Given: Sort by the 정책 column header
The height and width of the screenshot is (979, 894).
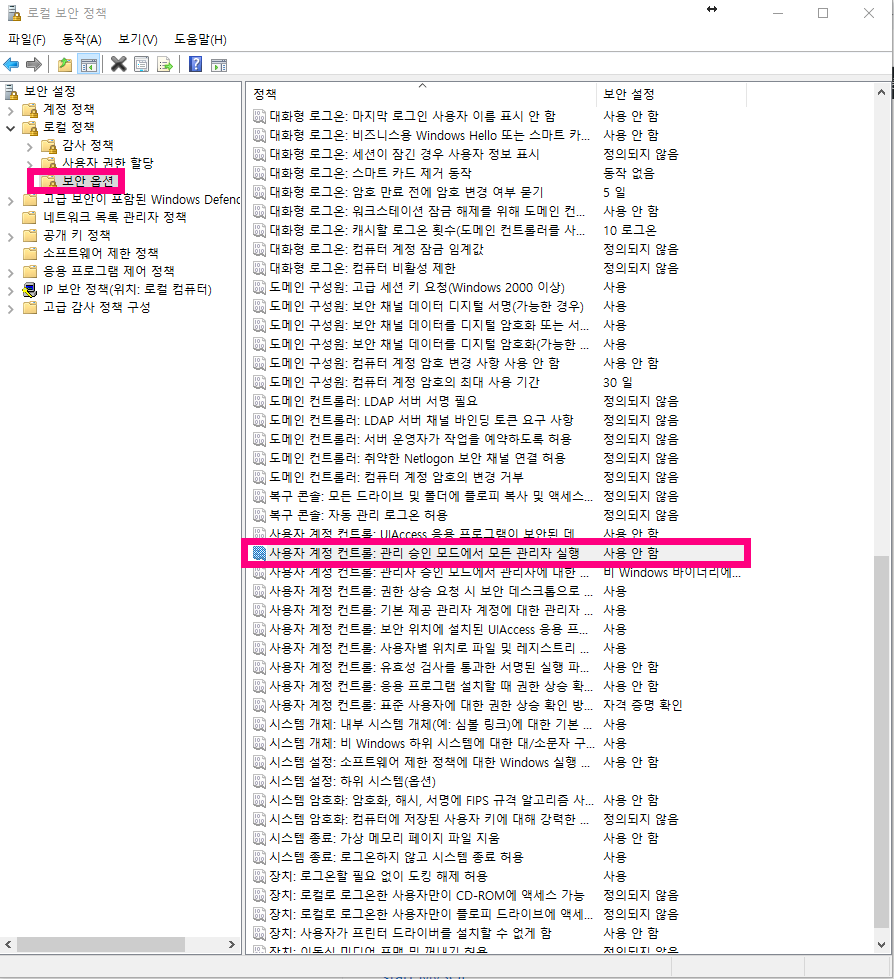Looking at the screenshot, I should pyautogui.click(x=421, y=94).
